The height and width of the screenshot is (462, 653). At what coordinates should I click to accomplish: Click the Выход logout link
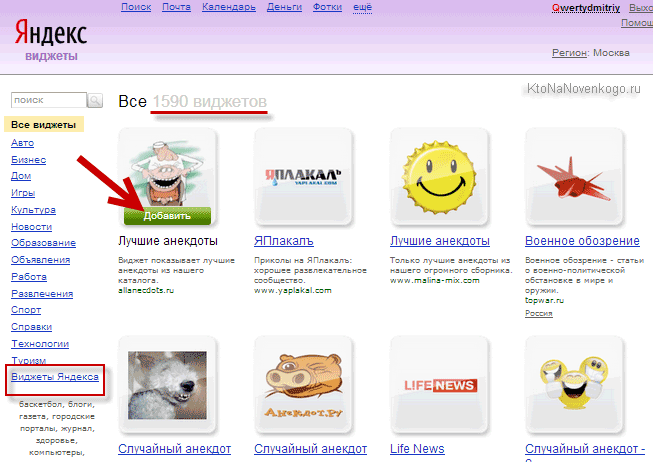click(x=641, y=8)
